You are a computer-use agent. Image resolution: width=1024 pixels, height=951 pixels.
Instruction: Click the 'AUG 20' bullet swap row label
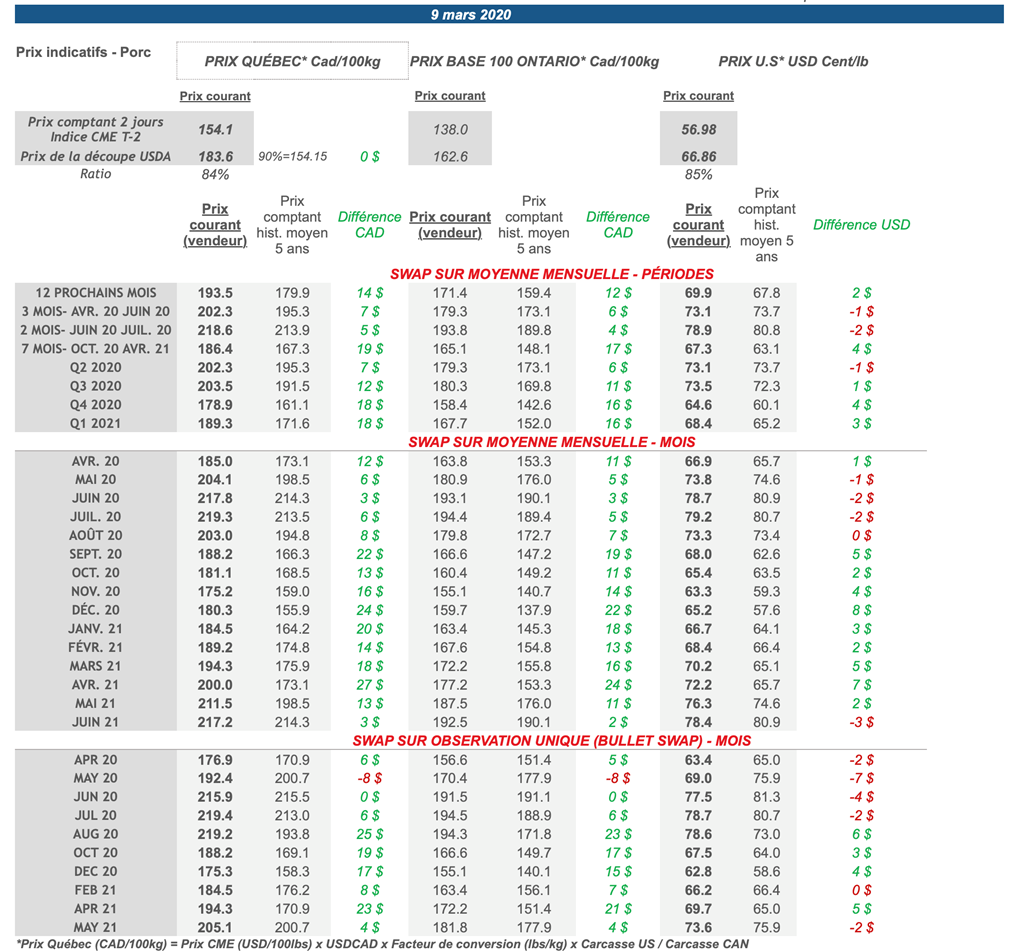96,834
